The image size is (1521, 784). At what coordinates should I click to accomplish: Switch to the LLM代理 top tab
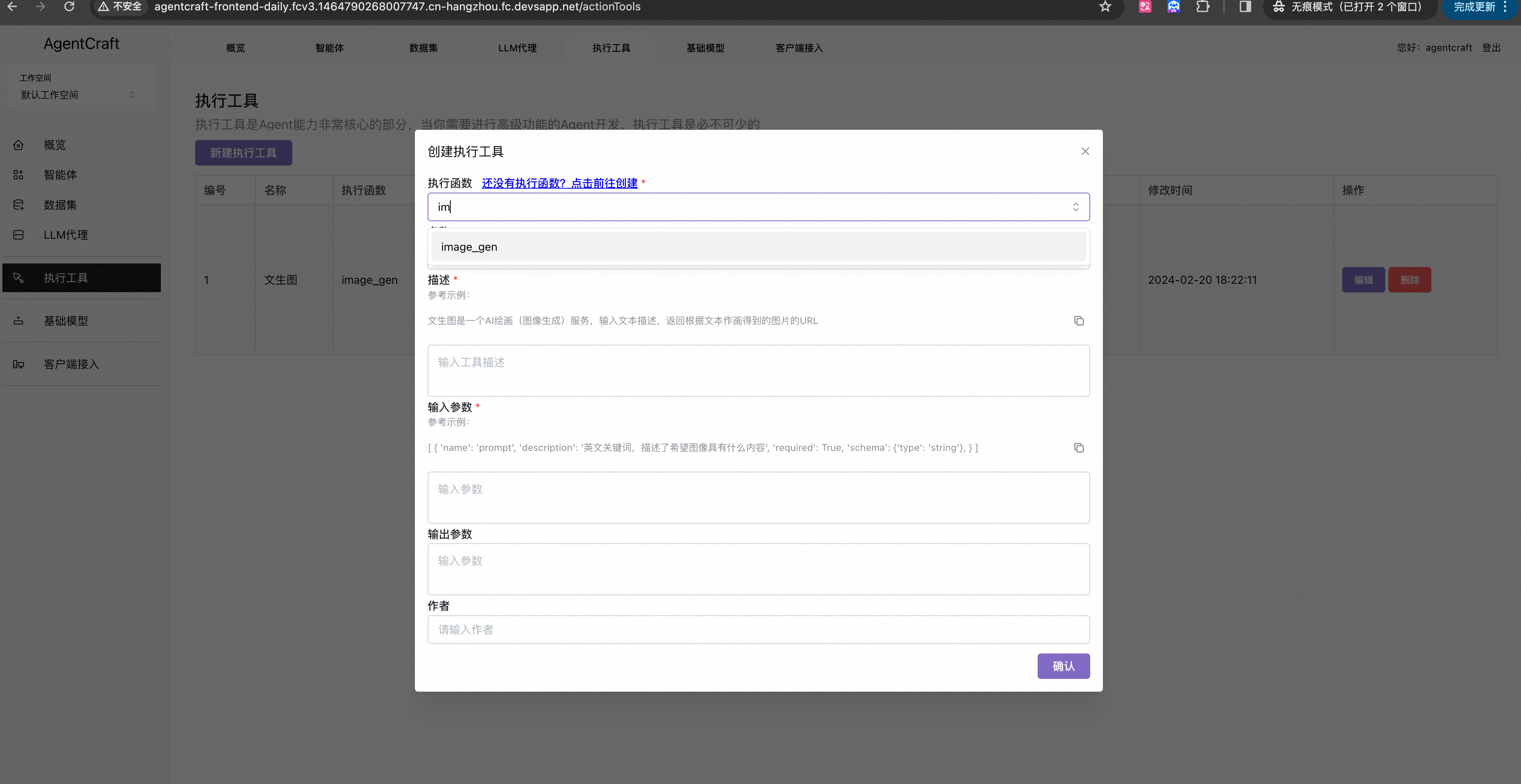517,48
